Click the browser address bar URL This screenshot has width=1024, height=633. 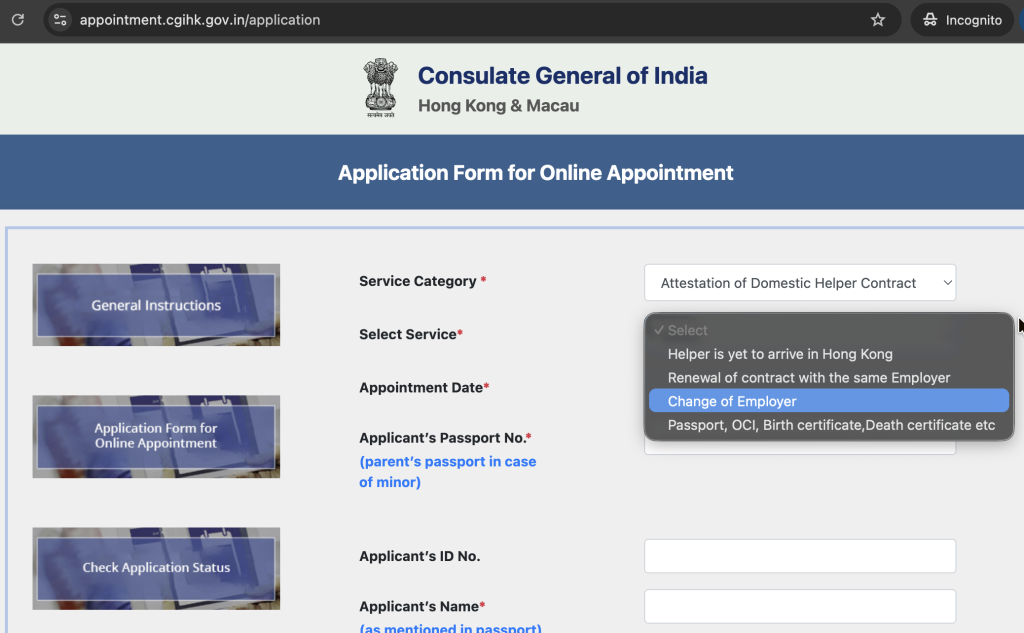tap(200, 20)
